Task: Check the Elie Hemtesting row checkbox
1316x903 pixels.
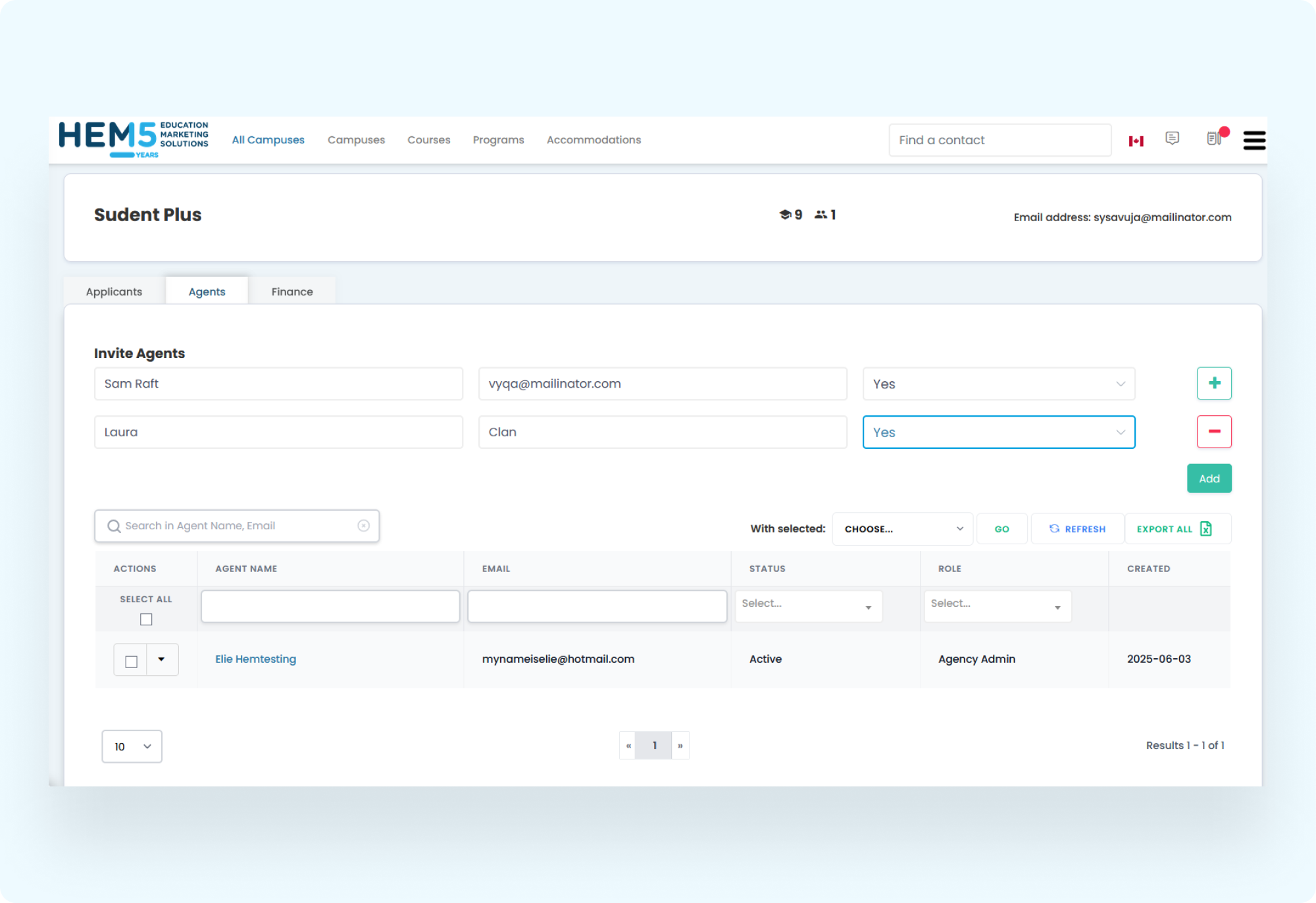Action: 132,661
